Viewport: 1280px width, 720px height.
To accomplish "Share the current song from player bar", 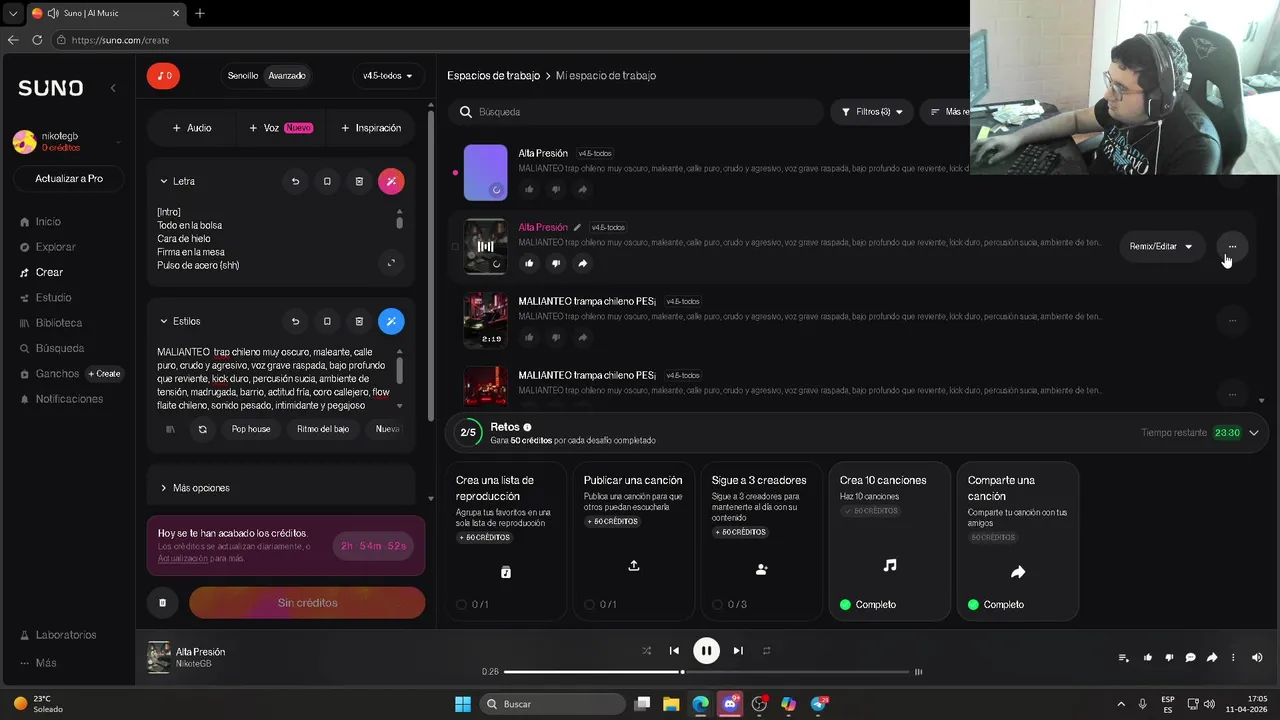I will (1211, 657).
